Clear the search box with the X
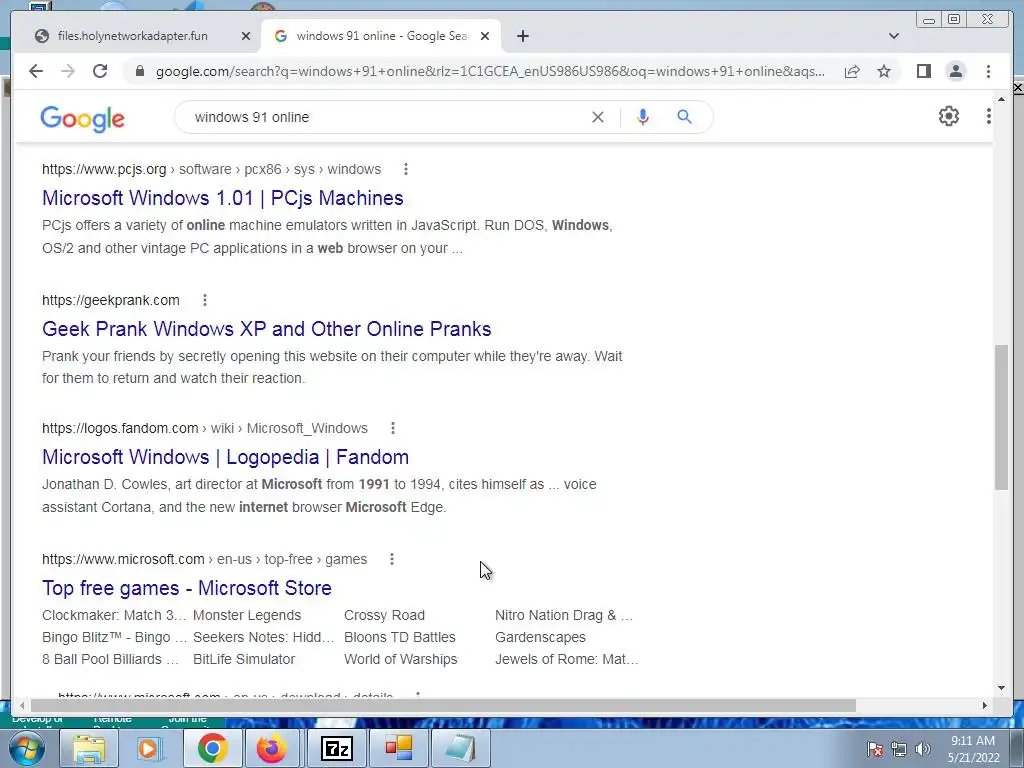Viewport: 1024px width, 768px height. click(598, 117)
